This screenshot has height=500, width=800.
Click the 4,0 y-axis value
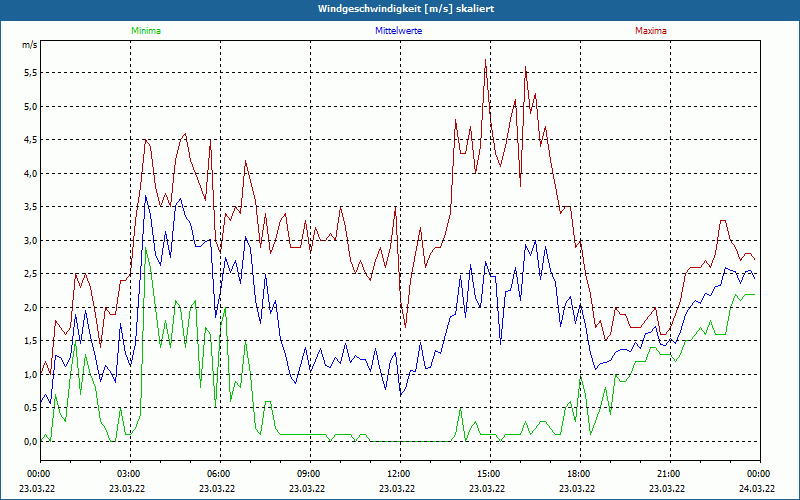pos(31,173)
